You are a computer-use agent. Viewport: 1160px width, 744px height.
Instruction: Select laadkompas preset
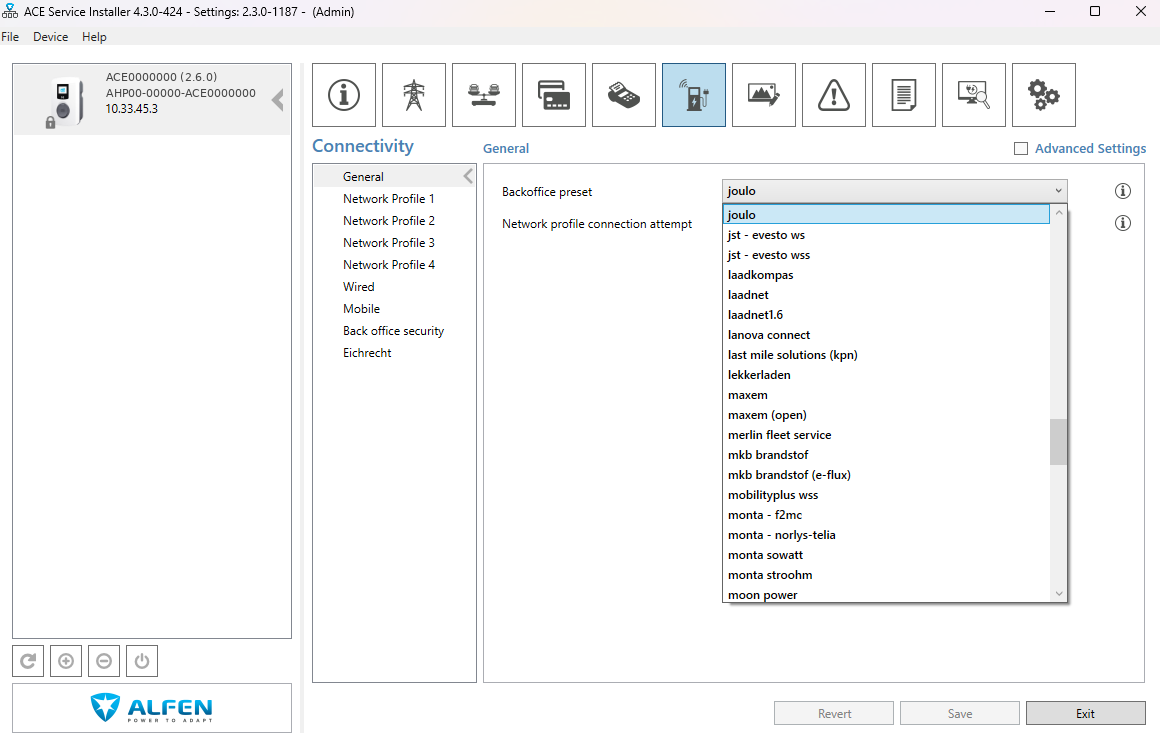[x=886, y=274]
